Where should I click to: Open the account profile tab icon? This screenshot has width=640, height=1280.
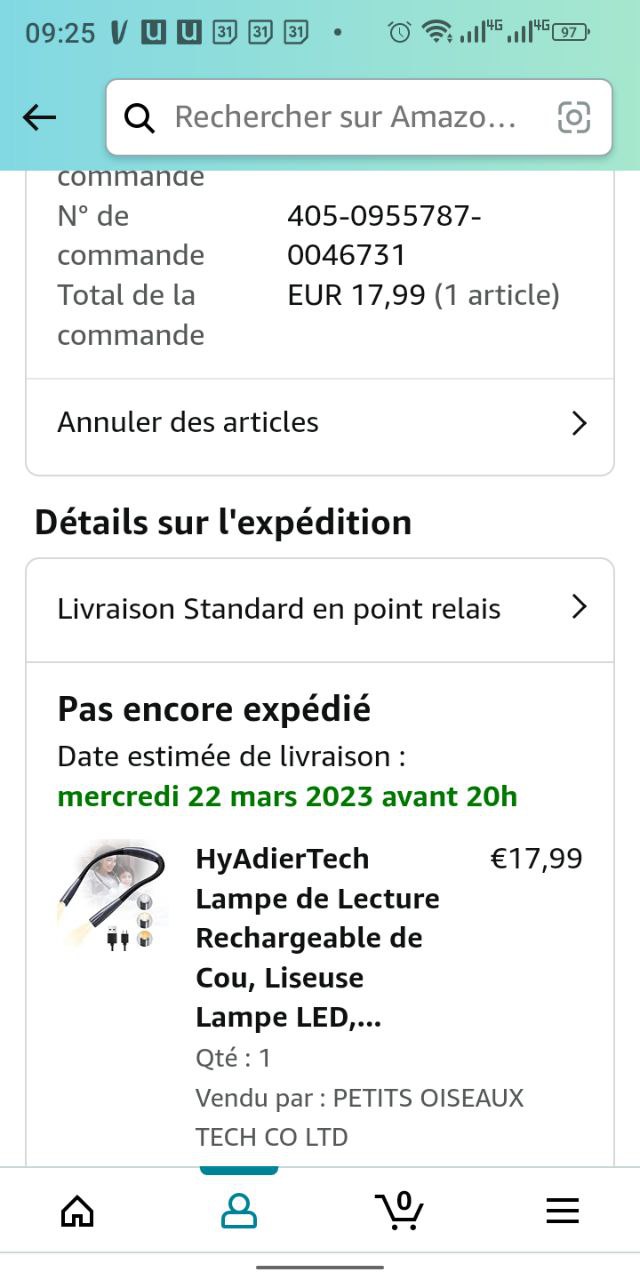pos(239,1211)
